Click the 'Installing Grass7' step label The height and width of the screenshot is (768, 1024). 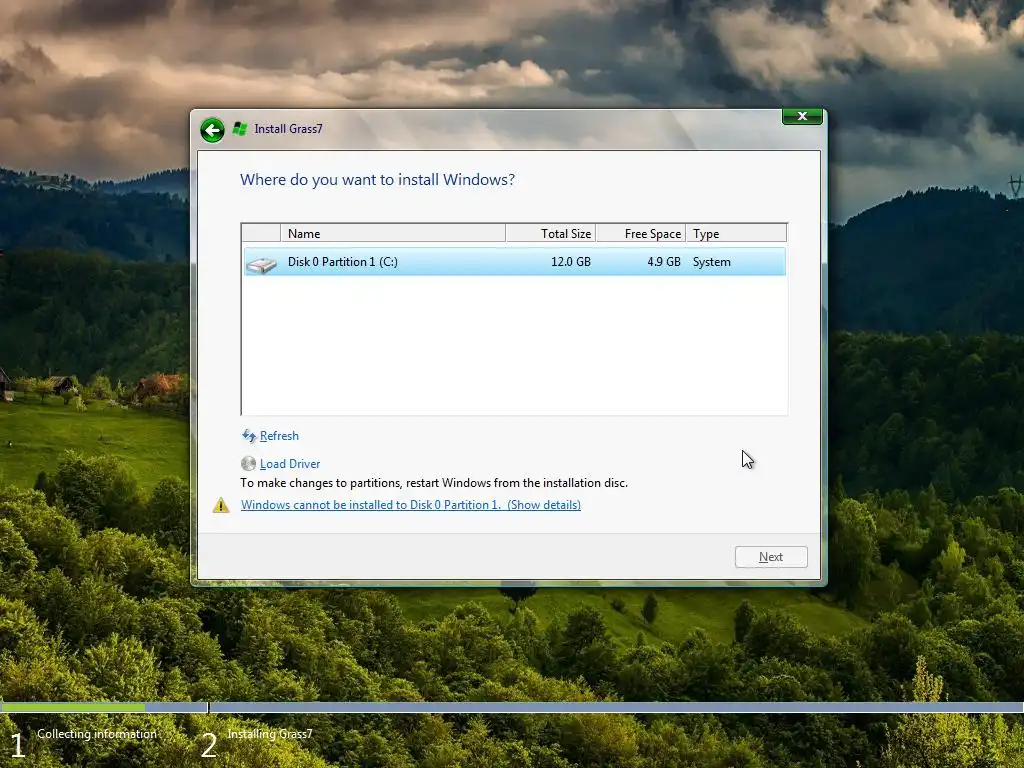tap(270, 734)
